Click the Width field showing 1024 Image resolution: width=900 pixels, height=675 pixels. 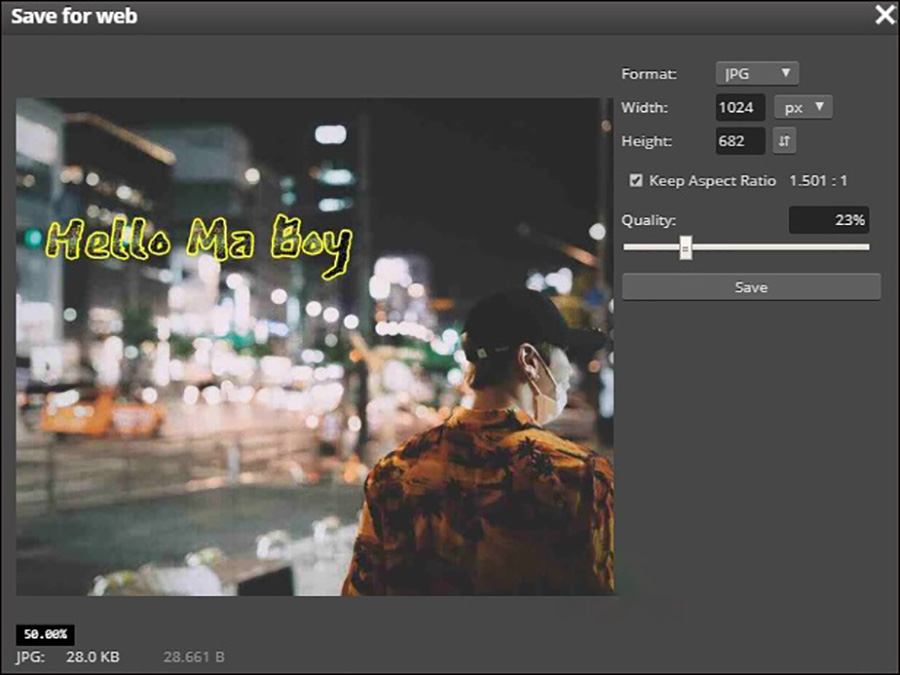click(740, 108)
